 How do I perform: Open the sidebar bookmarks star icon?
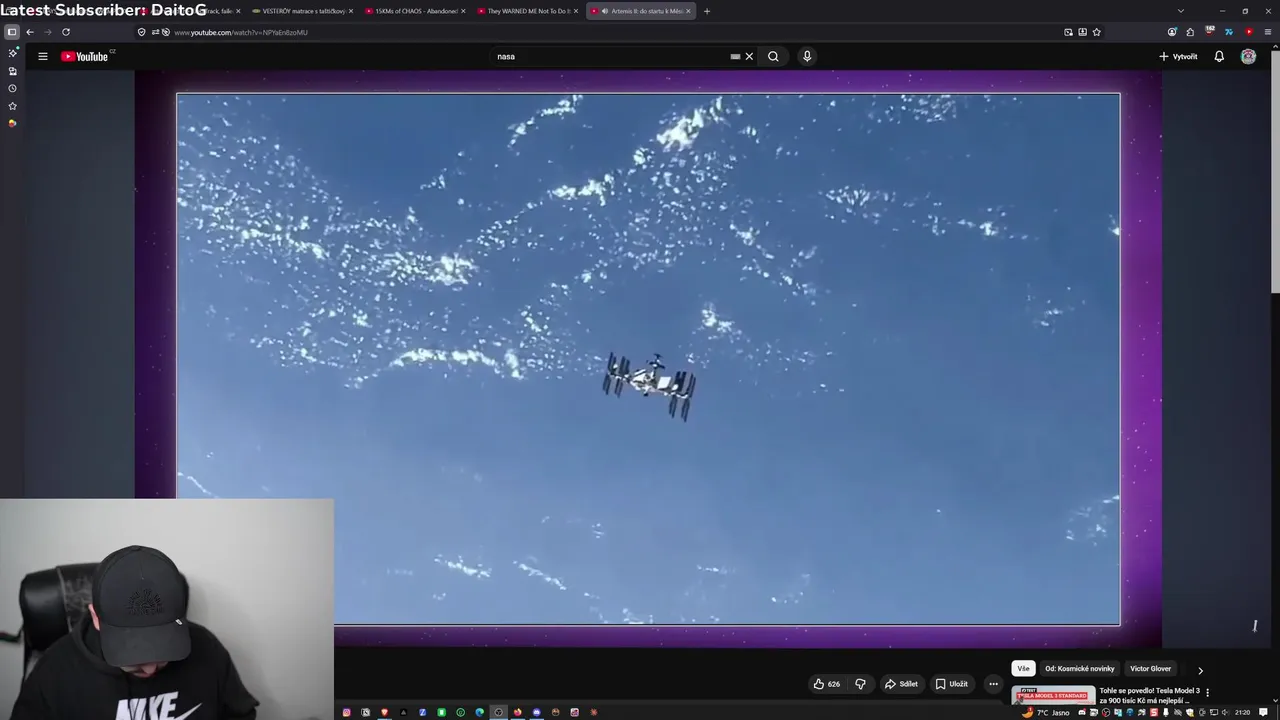(x=12, y=105)
